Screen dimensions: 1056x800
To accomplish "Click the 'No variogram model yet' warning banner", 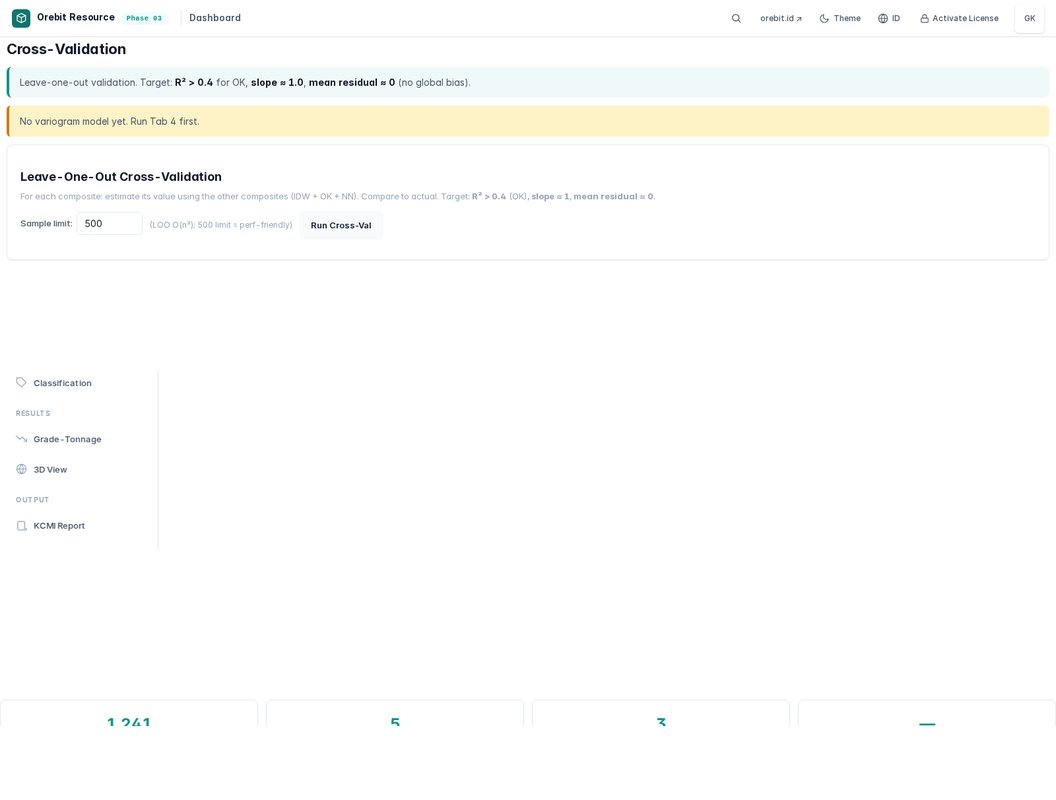I will click(528, 121).
